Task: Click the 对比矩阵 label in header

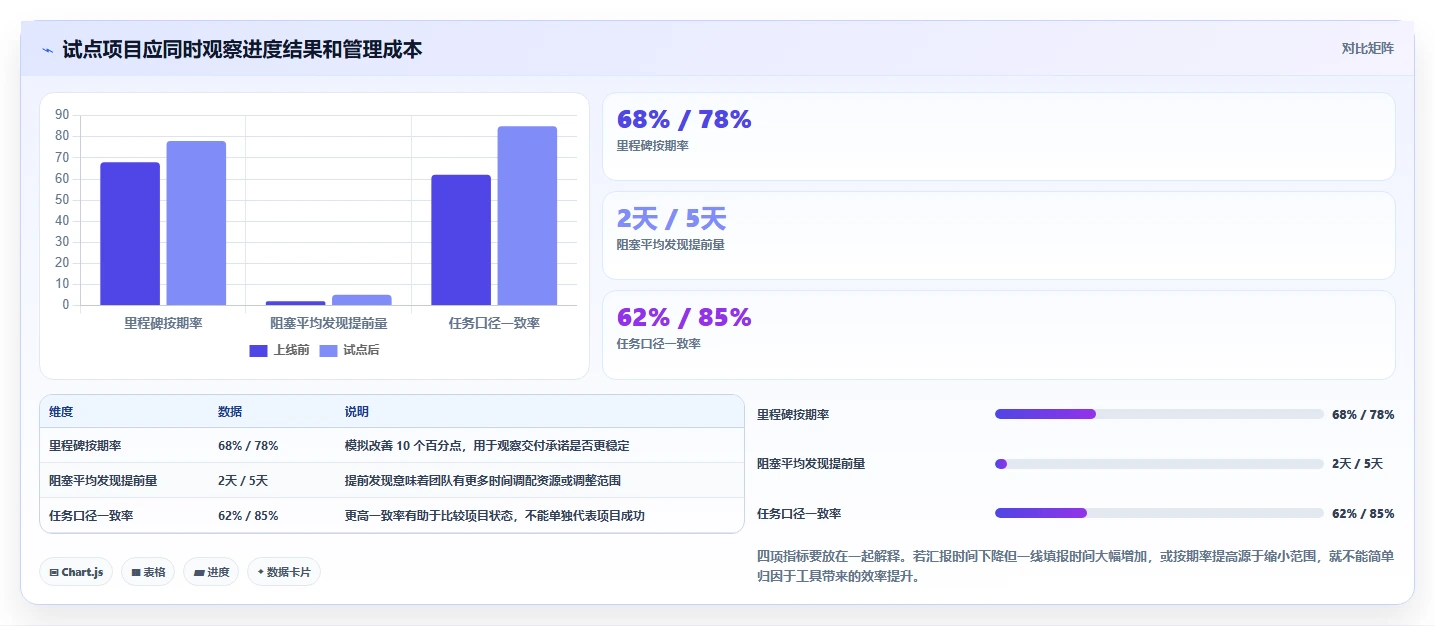Action: (x=1367, y=48)
